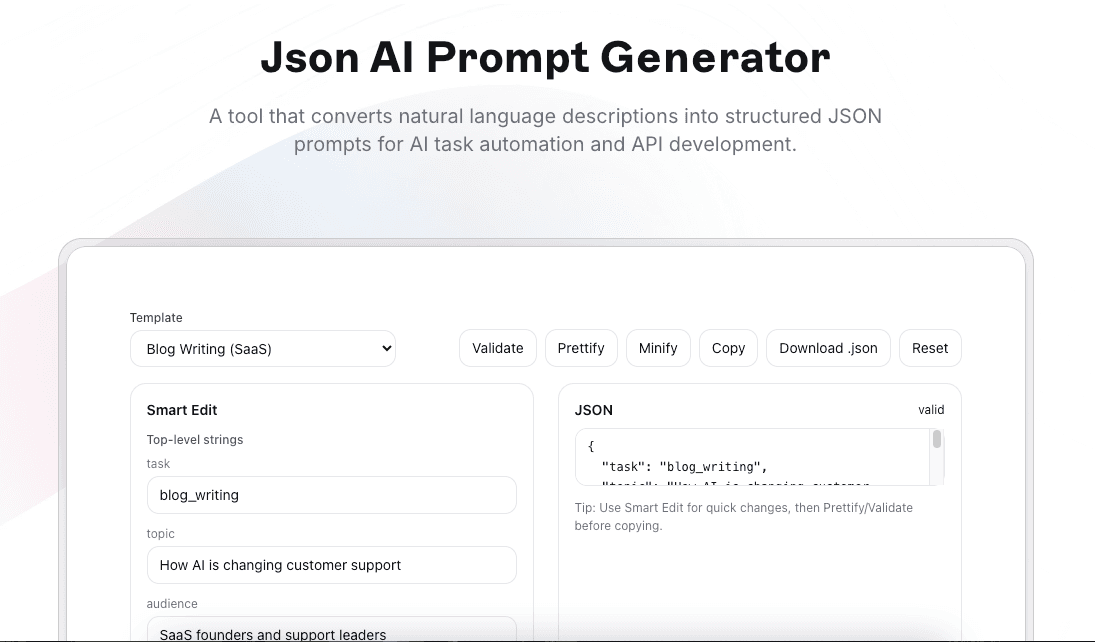Click the Template dropdown chevron arrow
1095x642 pixels.
coord(385,348)
